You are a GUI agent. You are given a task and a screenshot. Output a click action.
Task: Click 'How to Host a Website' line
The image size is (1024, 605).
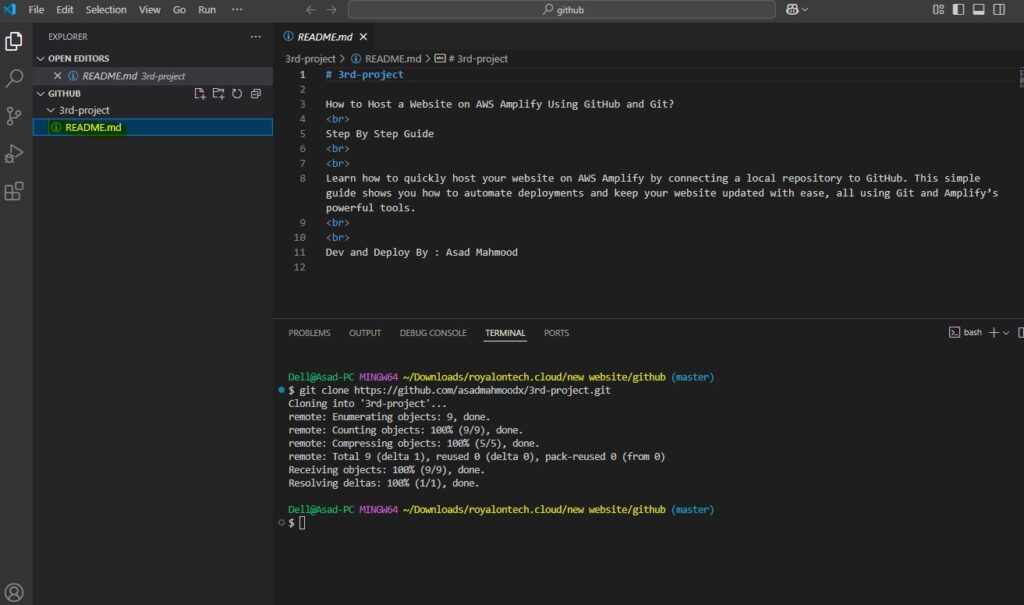click(x=500, y=104)
